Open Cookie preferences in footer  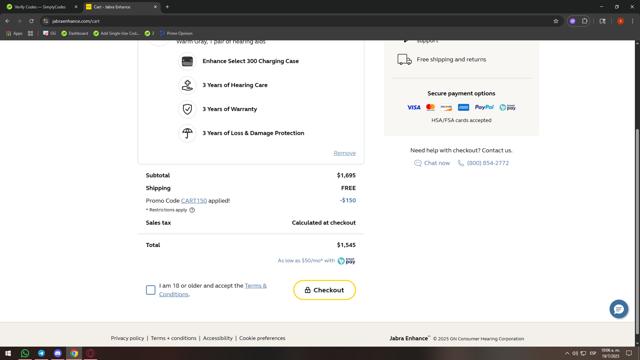coord(262,338)
